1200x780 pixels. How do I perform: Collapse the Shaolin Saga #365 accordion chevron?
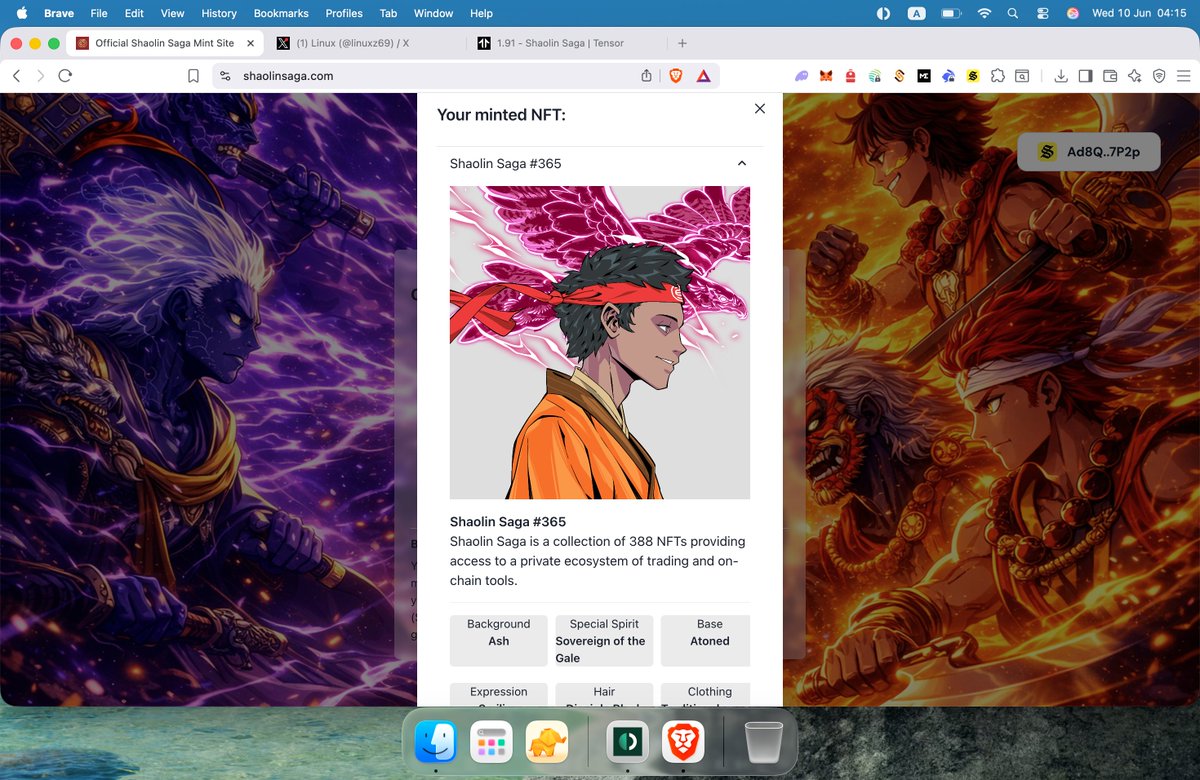[741, 163]
